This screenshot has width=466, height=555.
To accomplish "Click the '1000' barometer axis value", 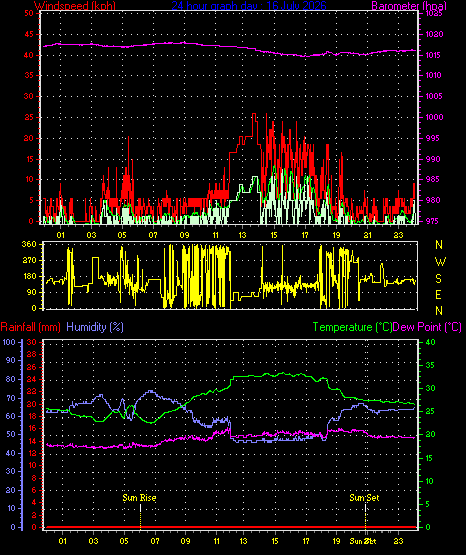I will coord(434,117).
